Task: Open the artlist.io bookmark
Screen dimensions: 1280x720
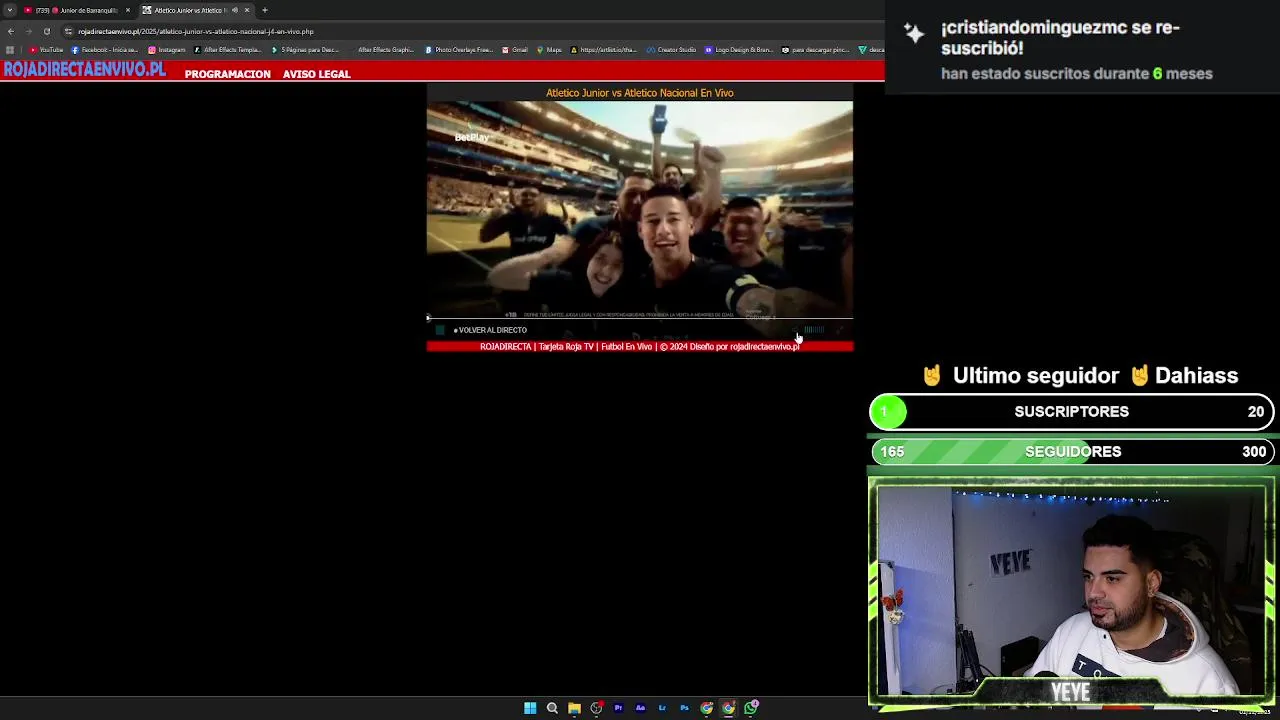Action: (604, 49)
